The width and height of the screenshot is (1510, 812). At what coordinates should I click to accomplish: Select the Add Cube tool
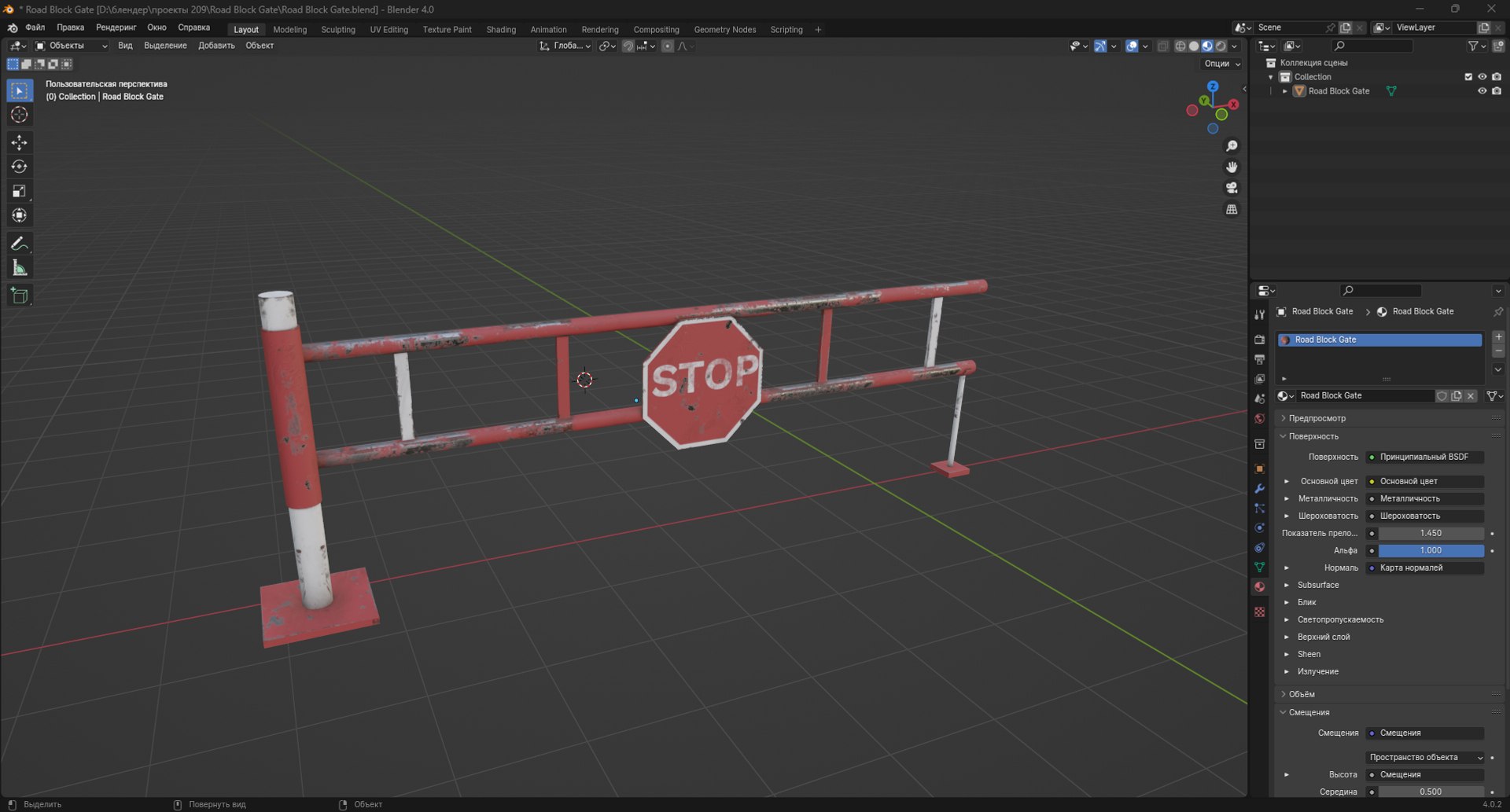(x=20, y=296)
